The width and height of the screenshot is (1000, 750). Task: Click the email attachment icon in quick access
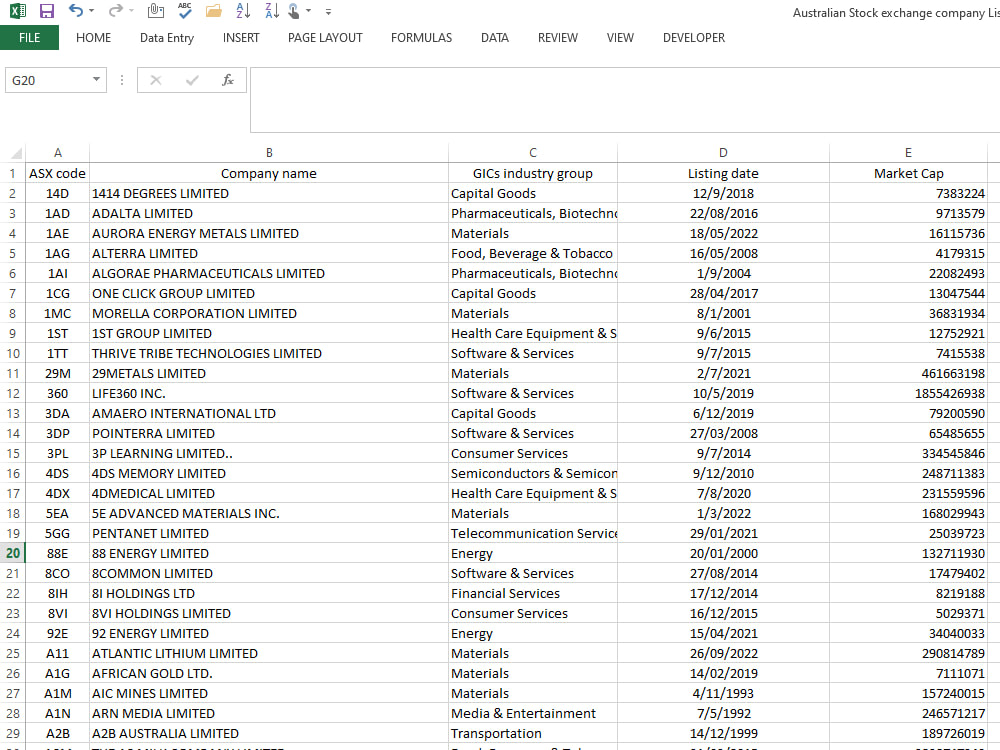156,11
